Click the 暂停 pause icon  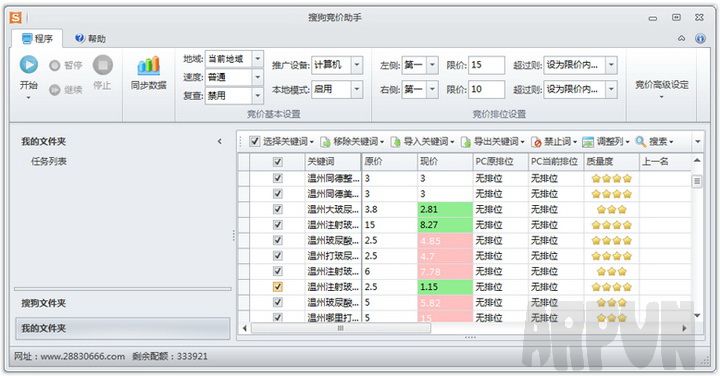click(x=55, y=66)
